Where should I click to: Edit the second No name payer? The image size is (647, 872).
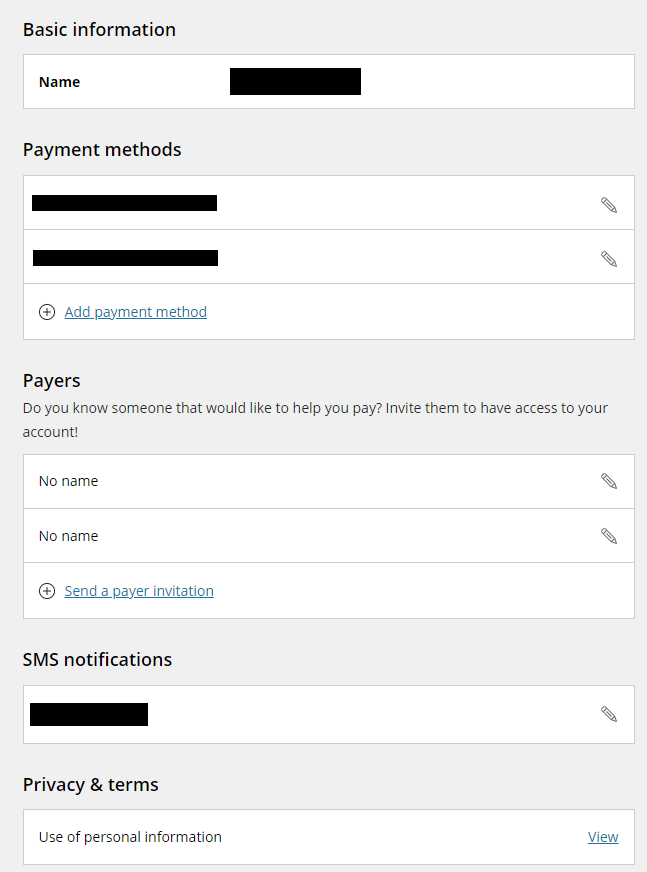609,536
